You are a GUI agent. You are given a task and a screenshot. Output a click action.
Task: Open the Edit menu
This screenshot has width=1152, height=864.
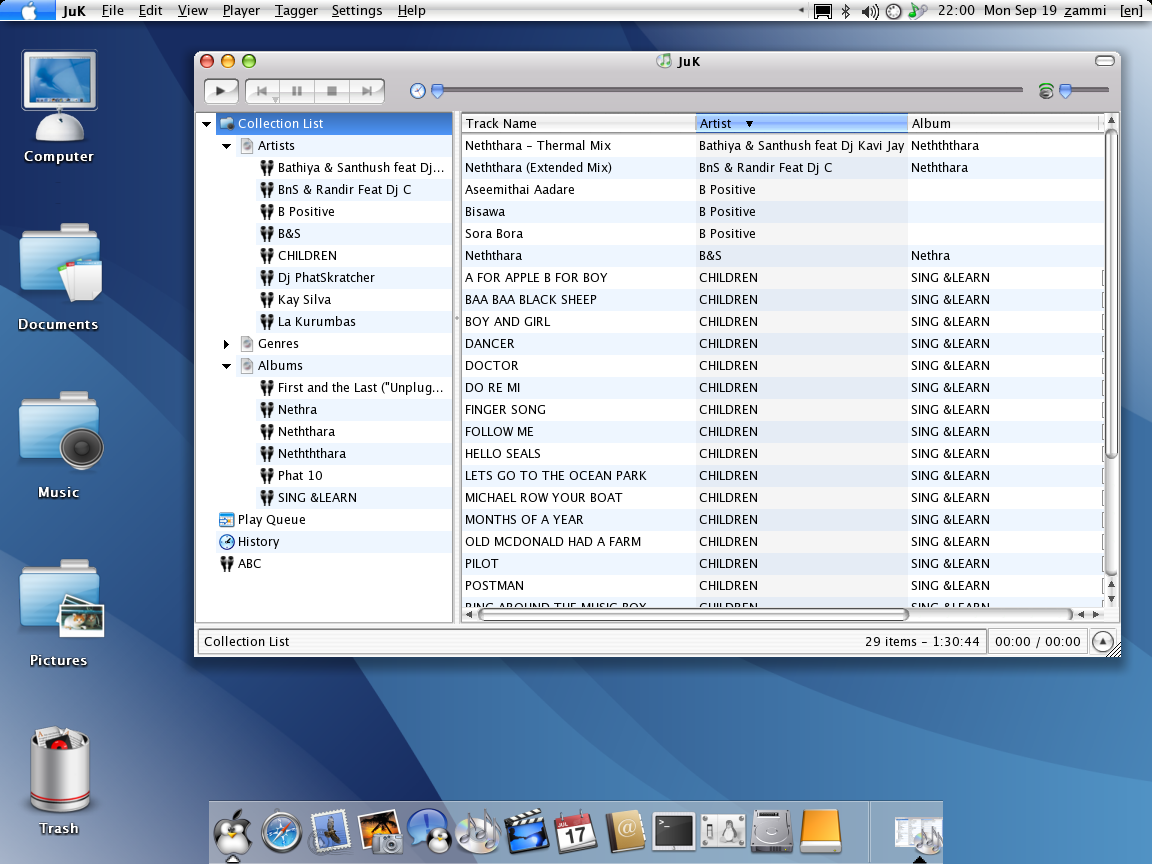point(151,10)
